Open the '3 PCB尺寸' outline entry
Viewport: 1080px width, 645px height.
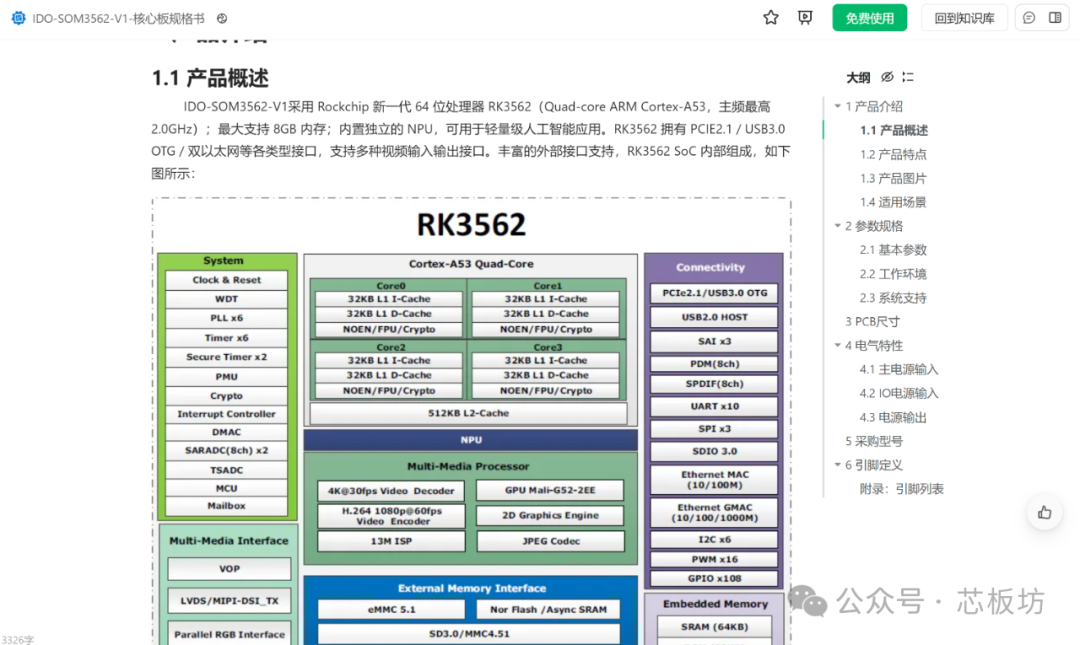pos(872,321)
